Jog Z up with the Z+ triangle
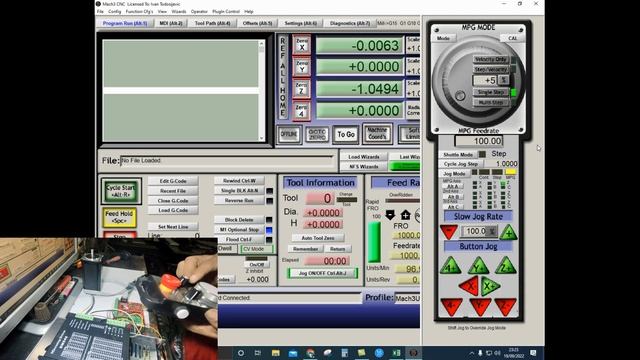Image resolution: width=640 pixels, height=360 pixels. point(505,265)
